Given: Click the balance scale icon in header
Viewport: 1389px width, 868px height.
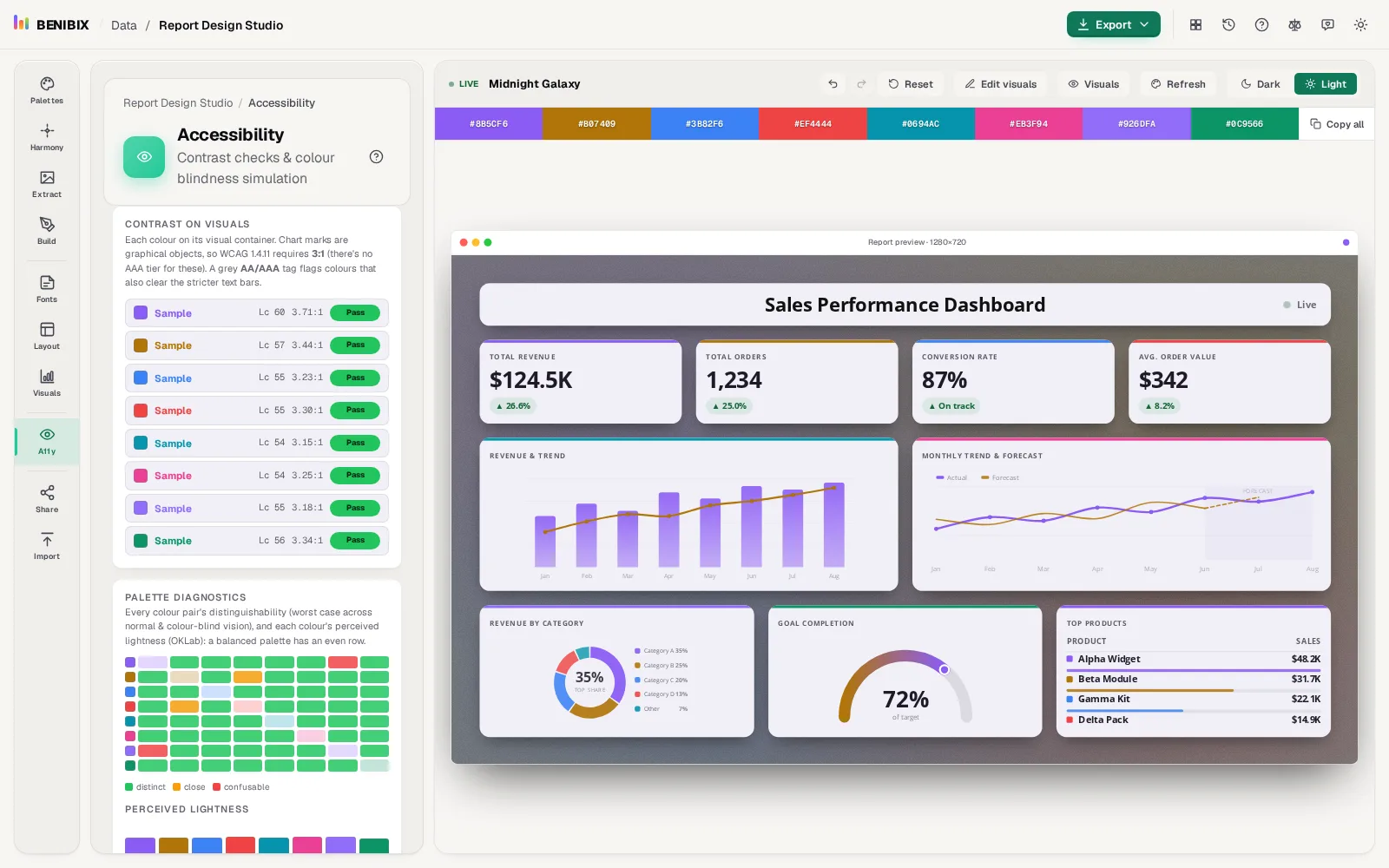Looking at the screenshot, I should click(x=1294, y=25).
